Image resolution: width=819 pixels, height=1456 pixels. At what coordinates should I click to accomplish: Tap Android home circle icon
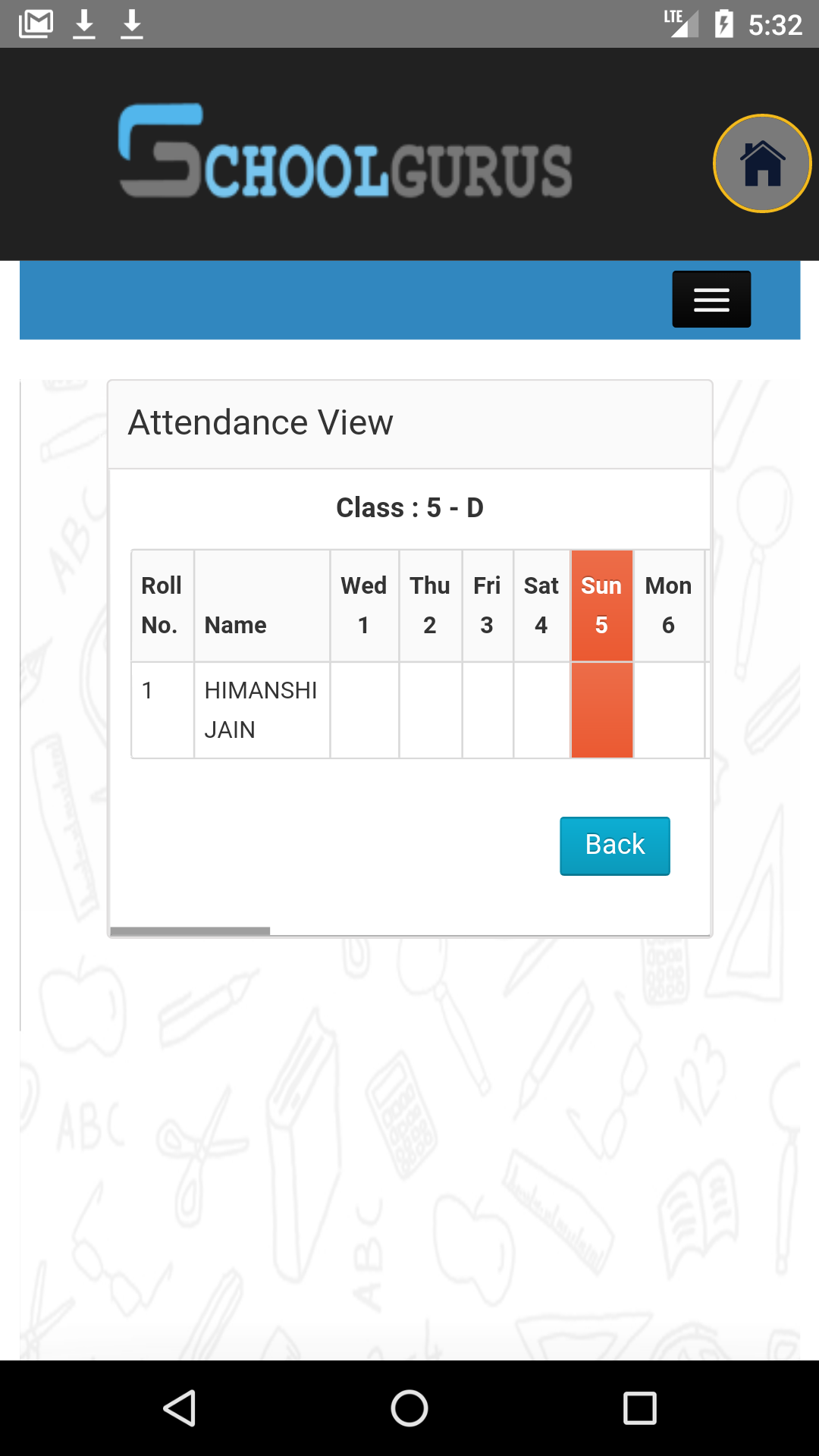pyautogui.click(x=409, y=1408)
